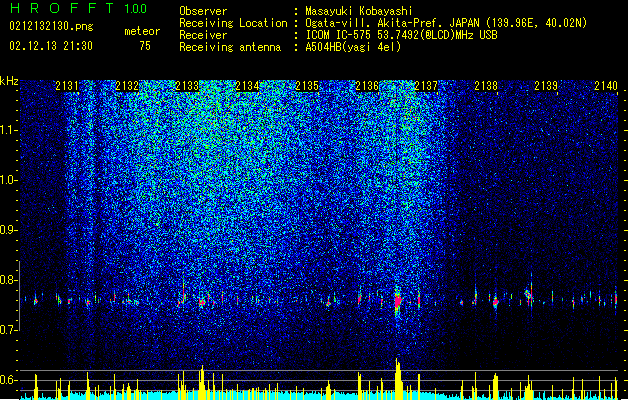629x400 pixels.
Task: Click the HROFFT 1.0.0 title text
Action: [78, 8]
